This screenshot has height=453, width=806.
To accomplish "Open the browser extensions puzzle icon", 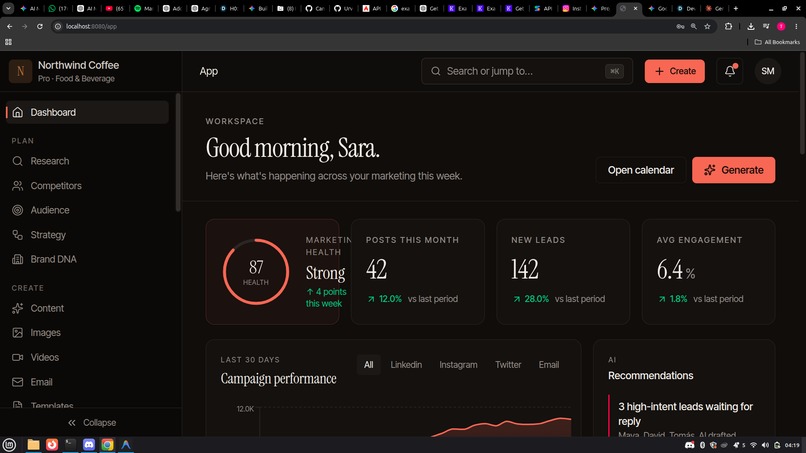I will tap(728, 26).
